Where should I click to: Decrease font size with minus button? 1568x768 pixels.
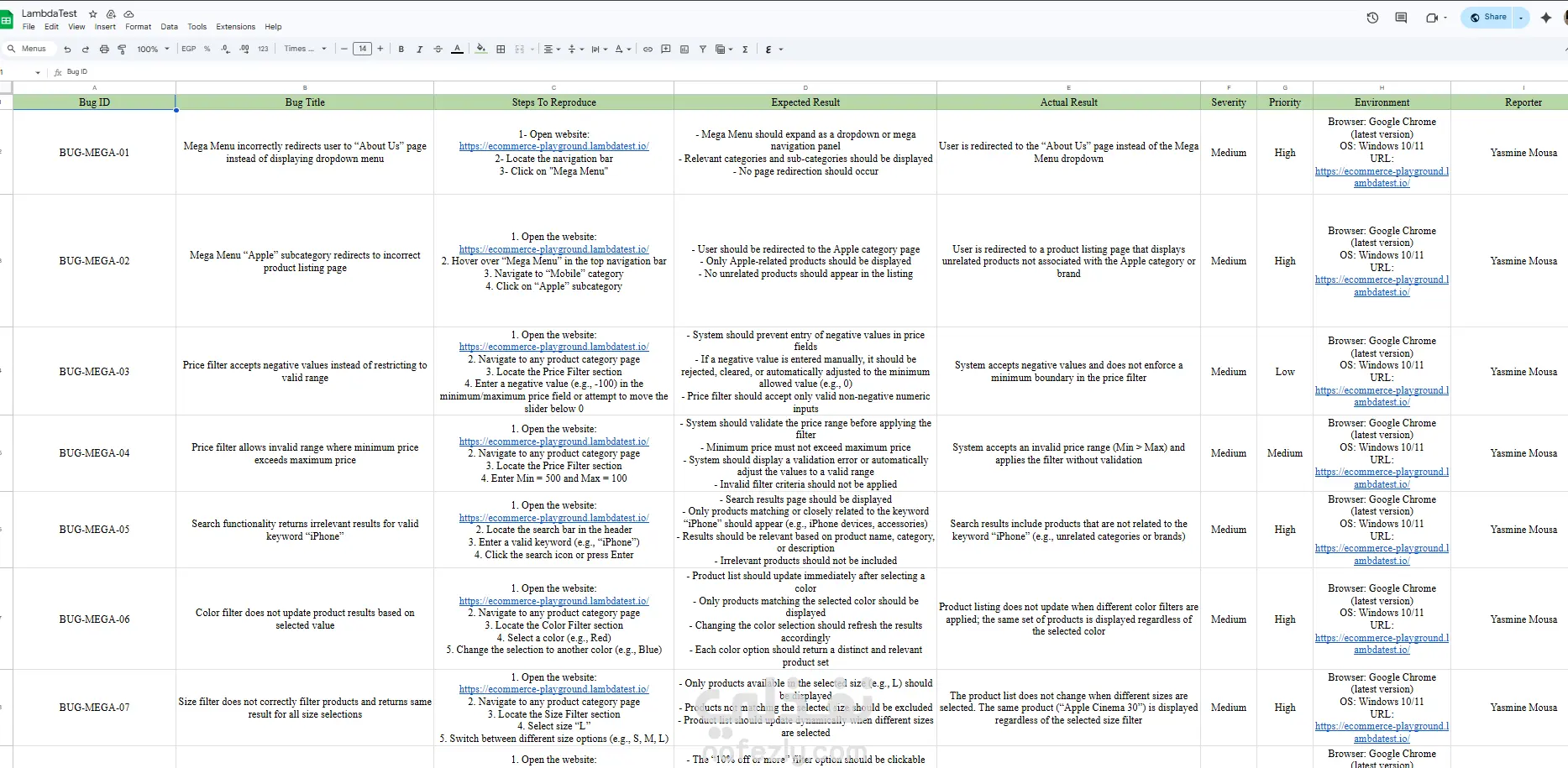tap(344, 50)
